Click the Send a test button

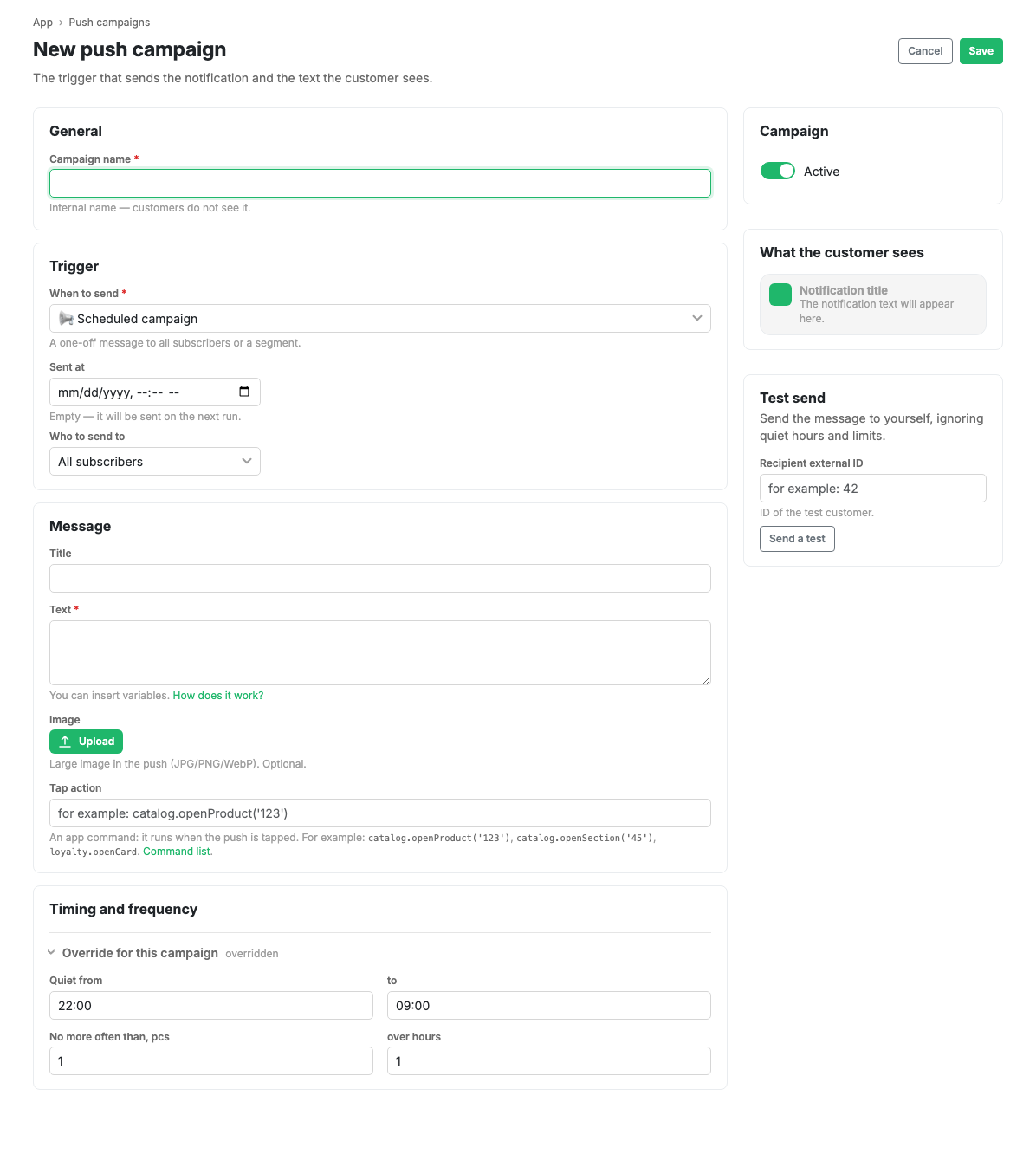click(x=797, y=539)
